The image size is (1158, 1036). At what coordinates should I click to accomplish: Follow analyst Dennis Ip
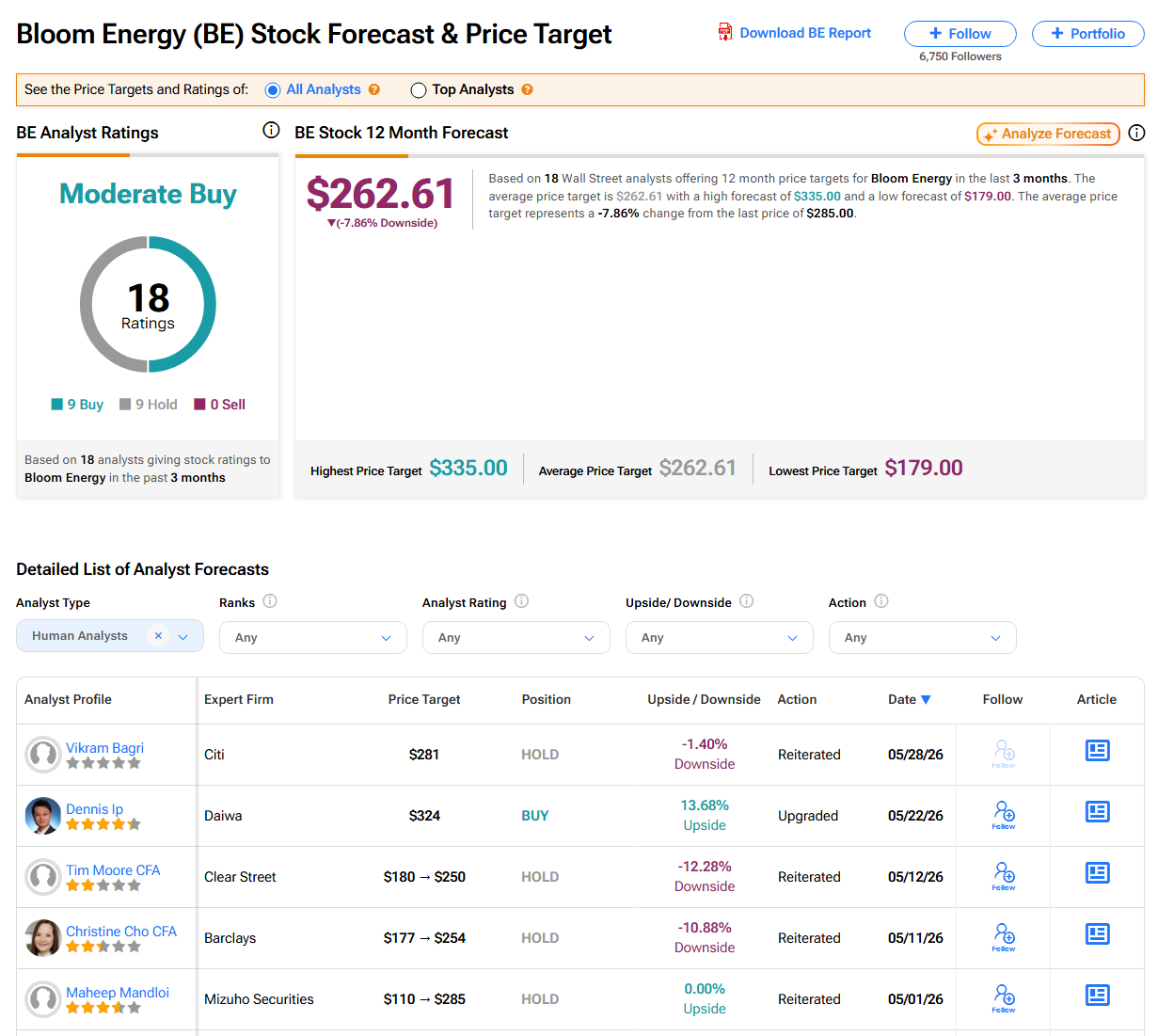1004,815
